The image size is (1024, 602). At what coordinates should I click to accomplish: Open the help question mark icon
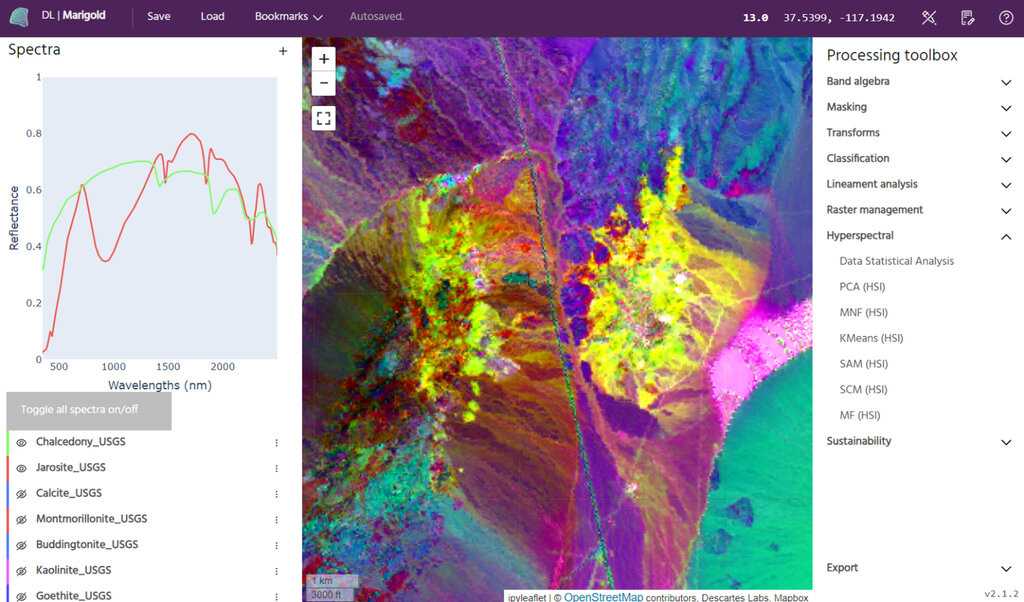point(1006,17)
